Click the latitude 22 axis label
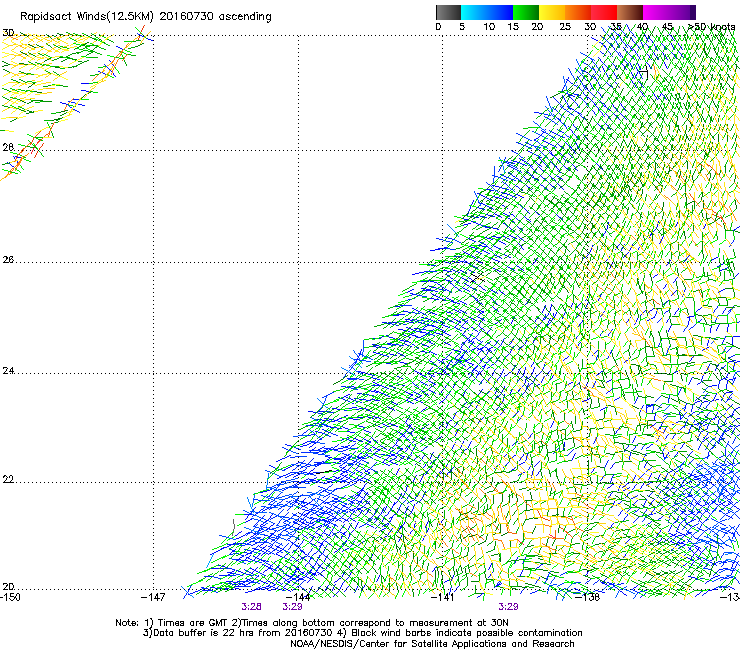This screenshot has width=740, height=650. [8, 480]
